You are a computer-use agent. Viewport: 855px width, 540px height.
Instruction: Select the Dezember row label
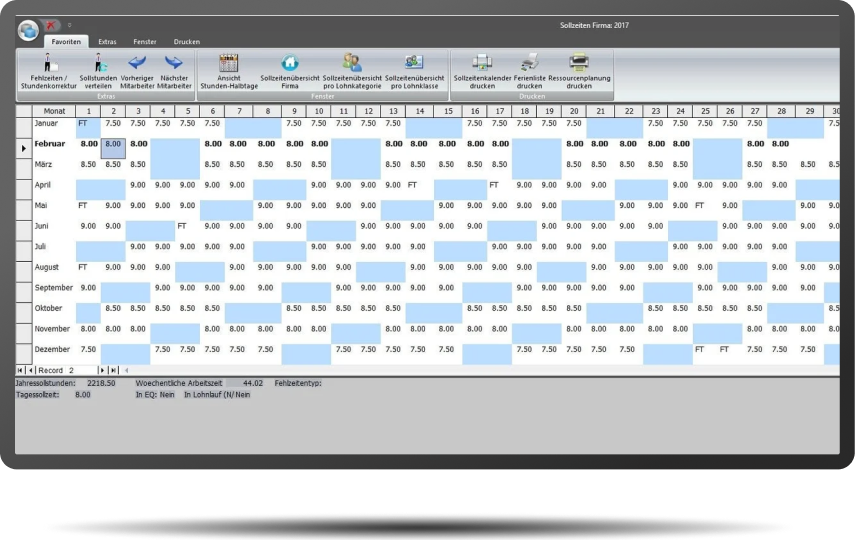pyautogui.click(x=52, y=349)
